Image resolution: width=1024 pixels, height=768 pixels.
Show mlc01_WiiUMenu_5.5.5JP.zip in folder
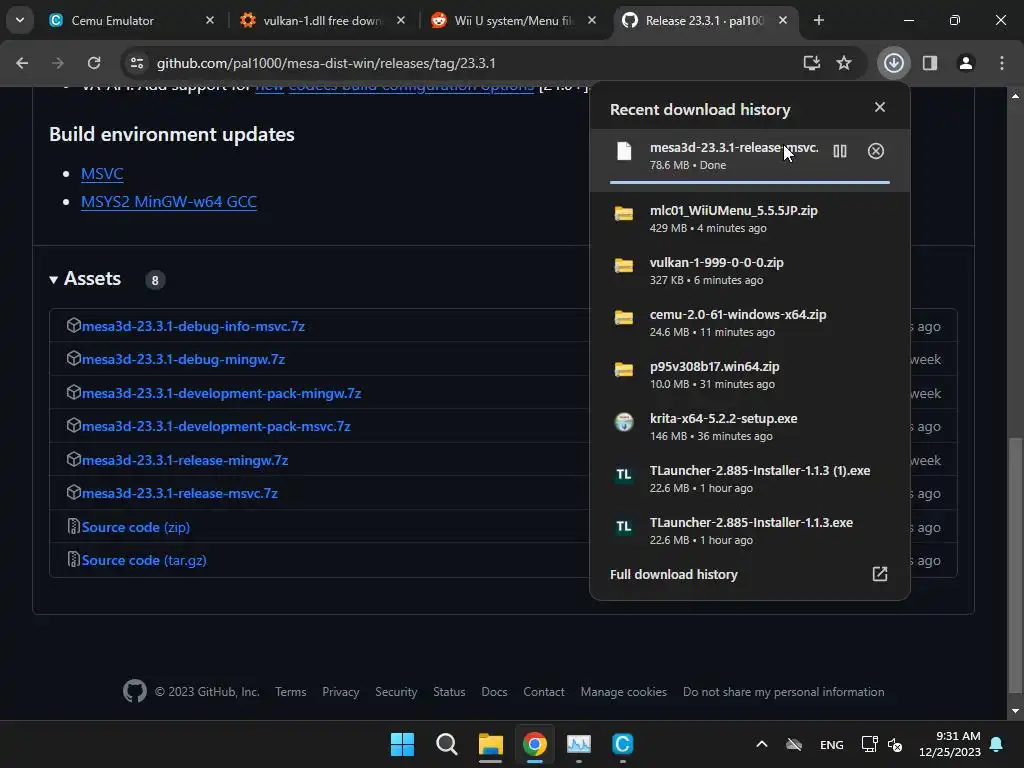[624, 214]
